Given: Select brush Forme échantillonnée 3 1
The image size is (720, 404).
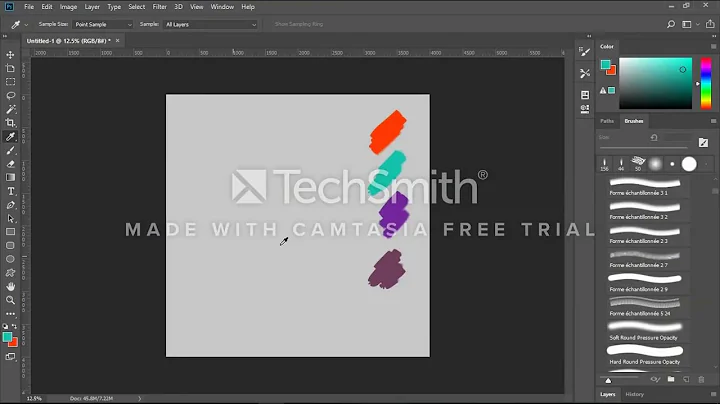Looking at the screenshot, I should [x=645, y=187].
